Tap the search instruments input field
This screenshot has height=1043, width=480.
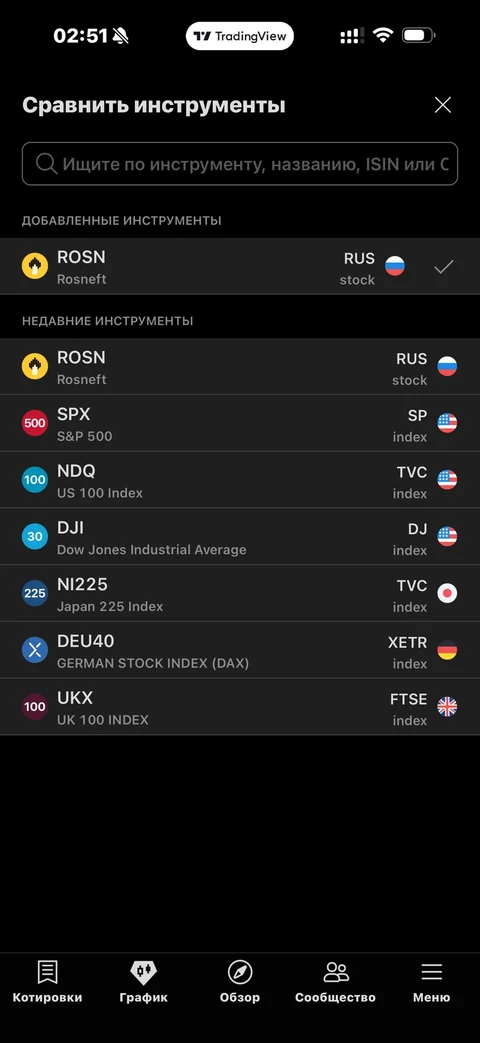click(240, 164)
